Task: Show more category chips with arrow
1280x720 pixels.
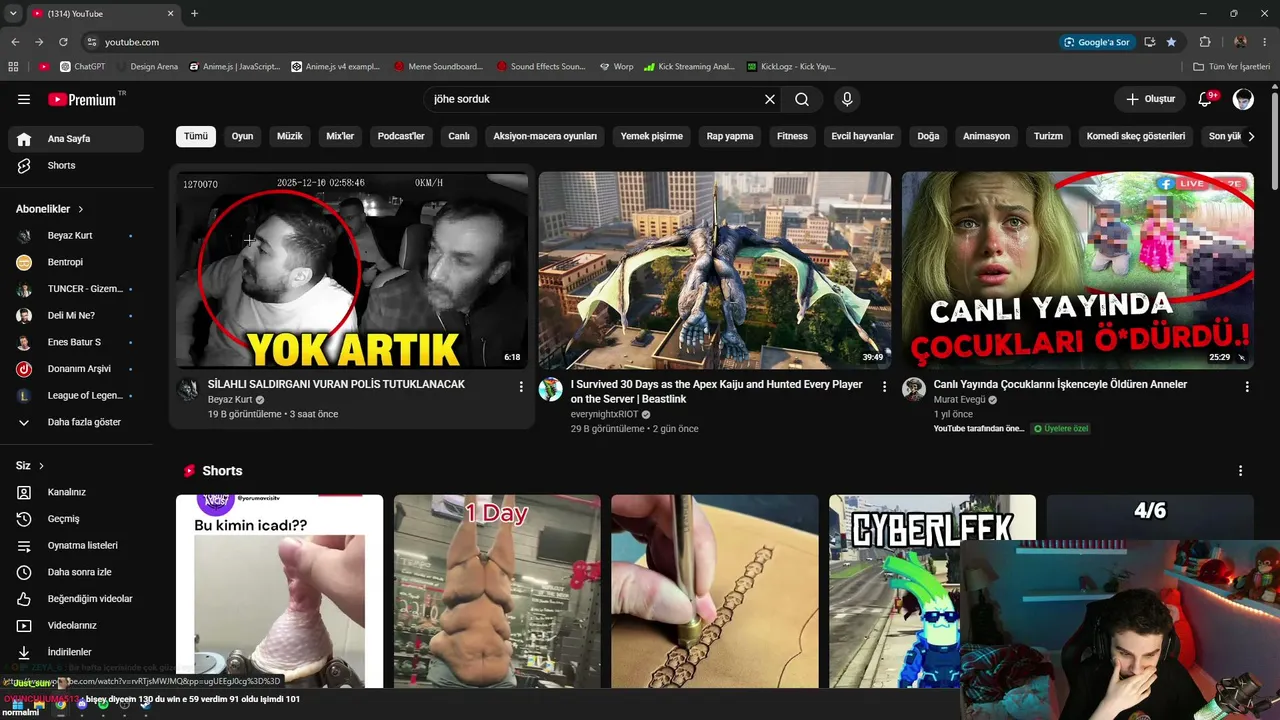Action: click(1251, 136)
